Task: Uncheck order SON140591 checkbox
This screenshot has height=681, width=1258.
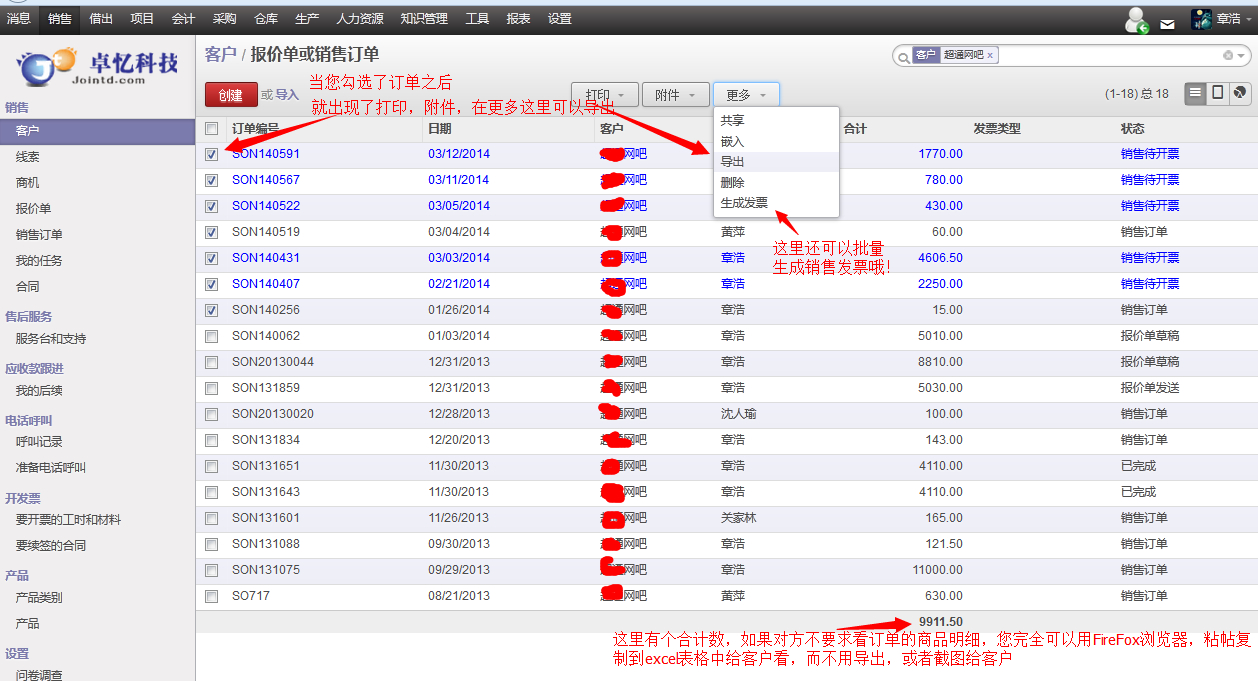Action: pos(211,155)
